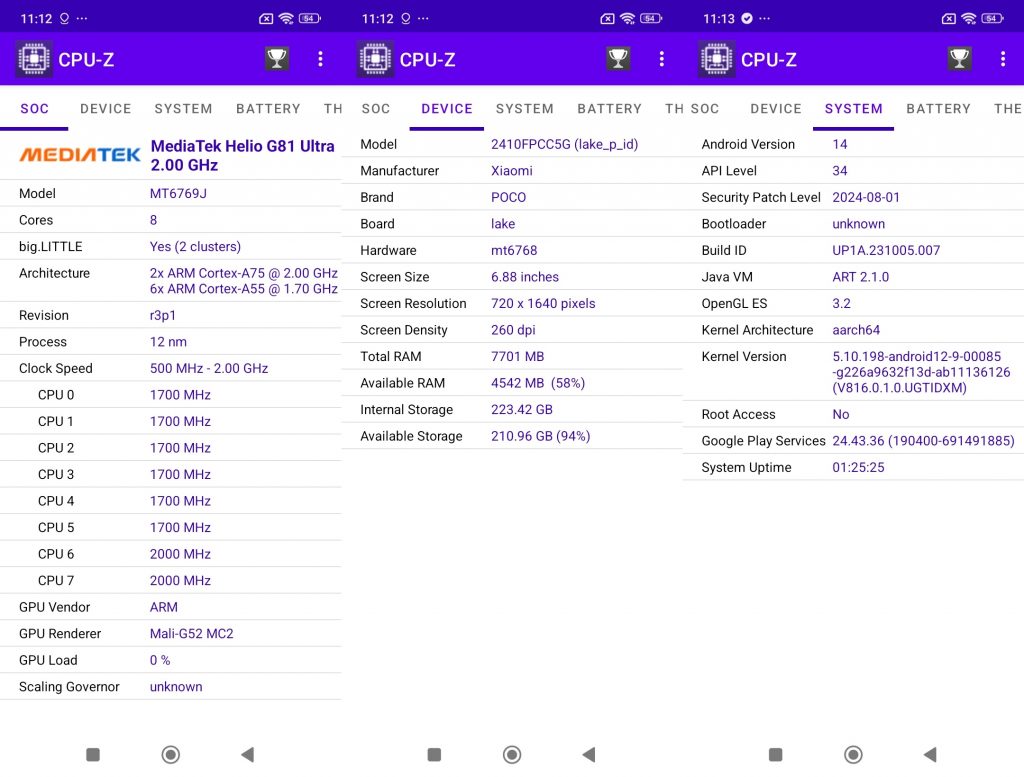Viewport: 1024px width, 777px height.
Task: Select the SOC tab in the left screenshot
Action: 35,109
